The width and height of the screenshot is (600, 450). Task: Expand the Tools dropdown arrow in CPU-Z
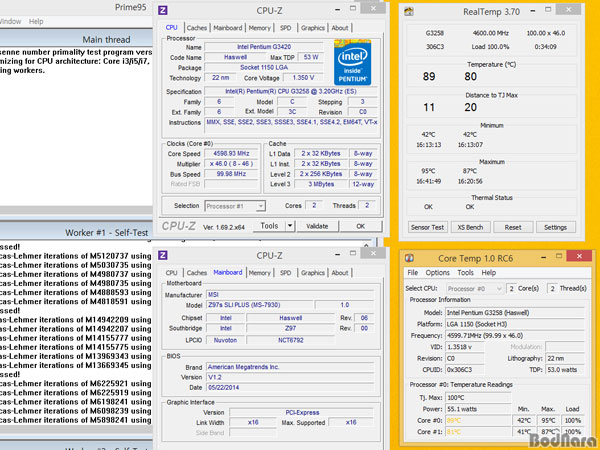(x=290, y=226)
